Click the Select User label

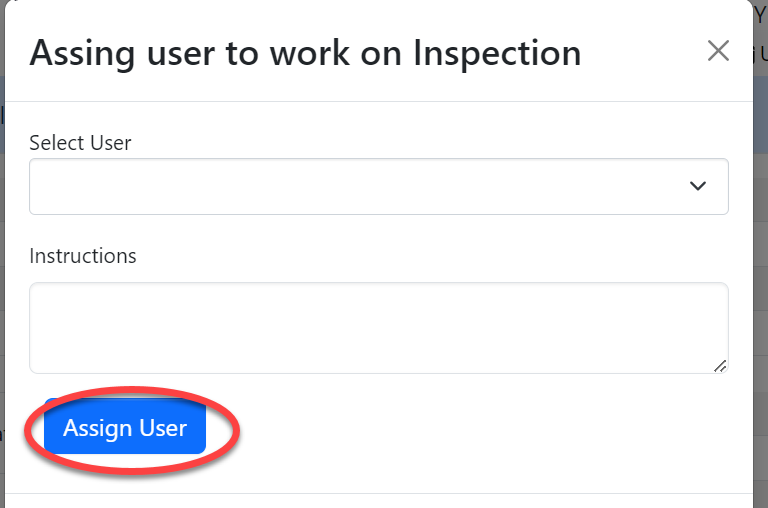[x=80, y=143]
